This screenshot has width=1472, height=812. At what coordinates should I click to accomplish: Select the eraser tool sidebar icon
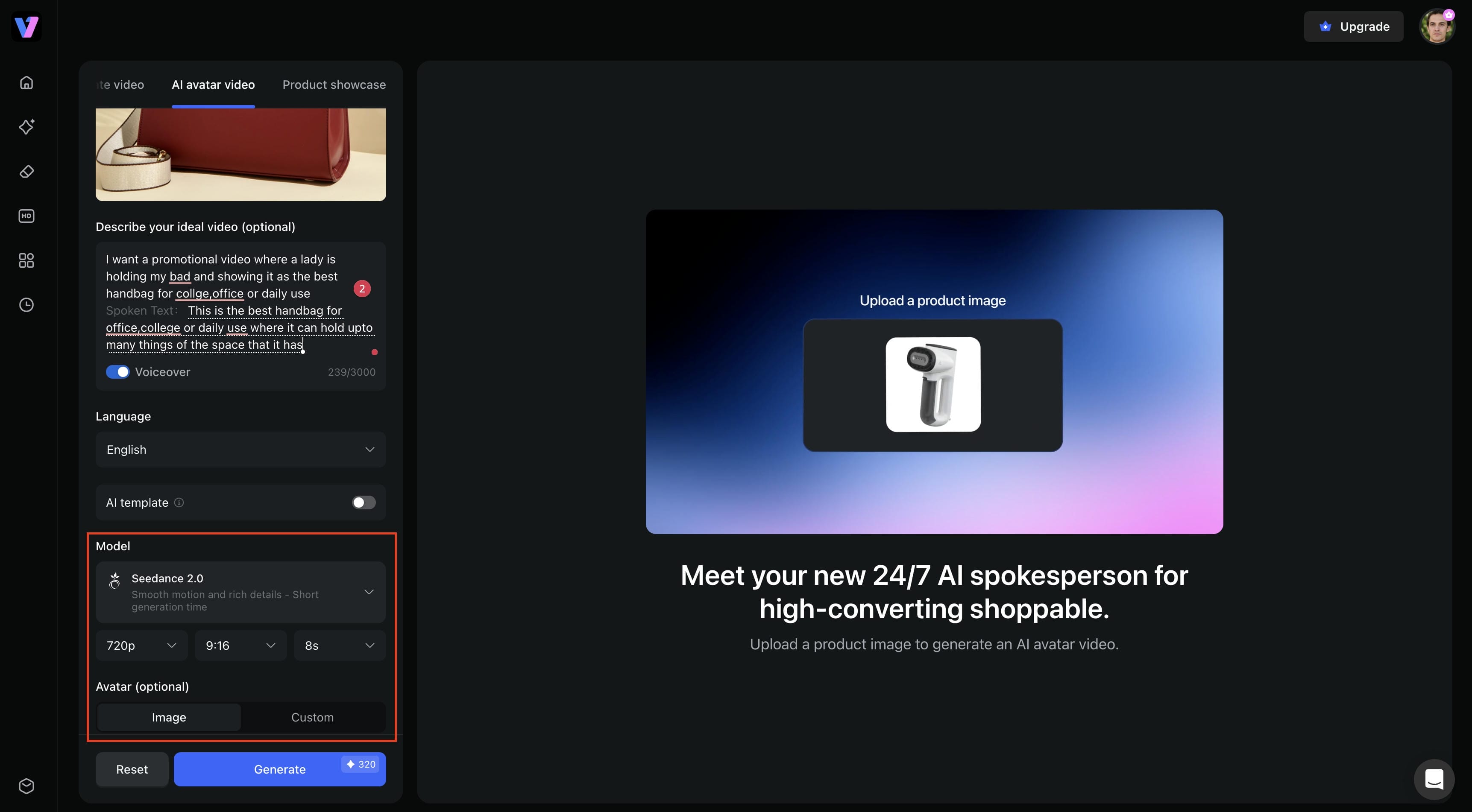[x=26, y=171]
